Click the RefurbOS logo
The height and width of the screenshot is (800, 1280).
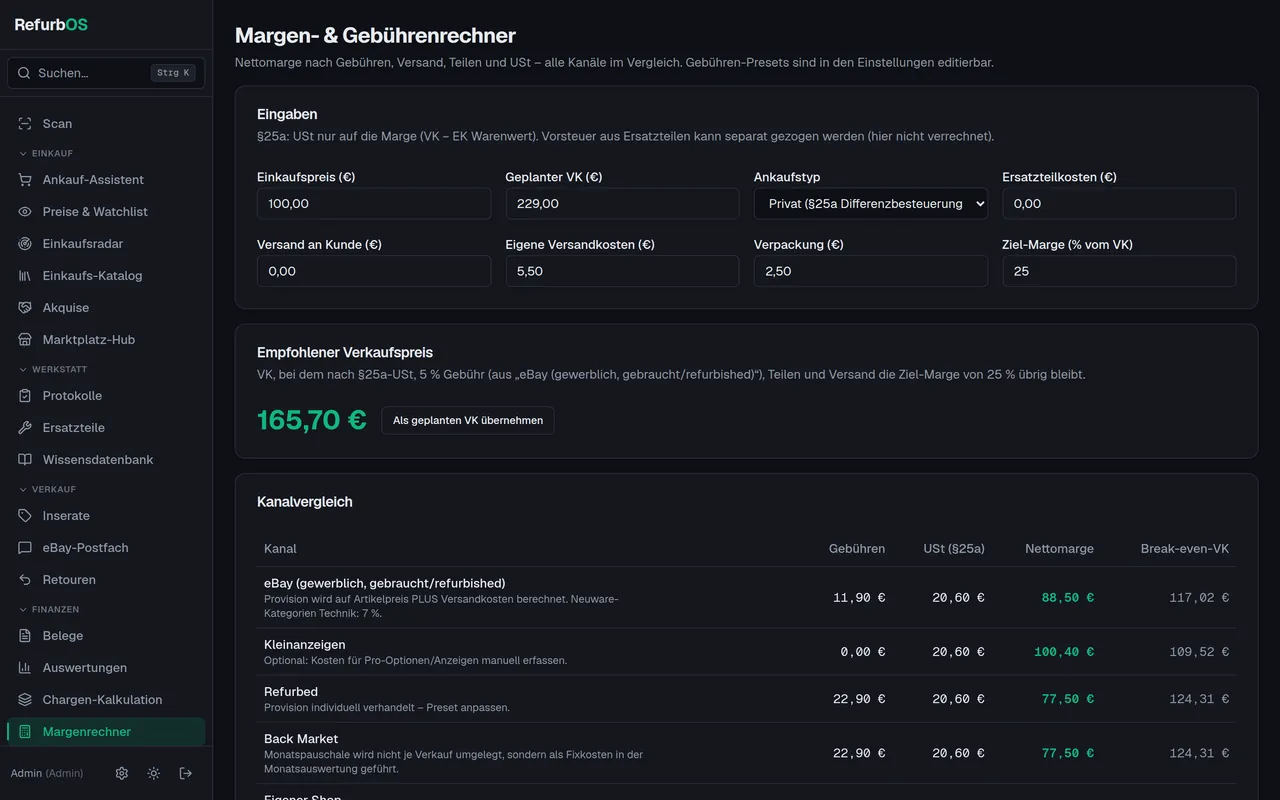51,24
